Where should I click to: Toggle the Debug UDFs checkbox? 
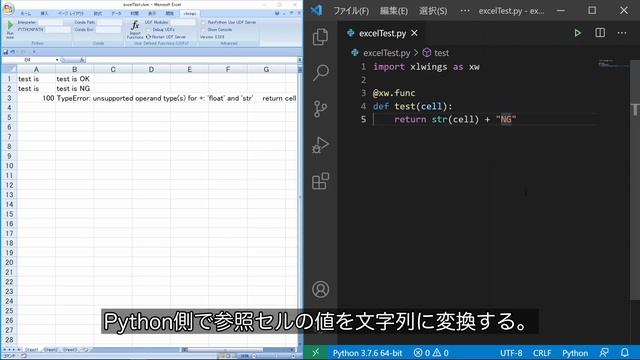[148, 30]
